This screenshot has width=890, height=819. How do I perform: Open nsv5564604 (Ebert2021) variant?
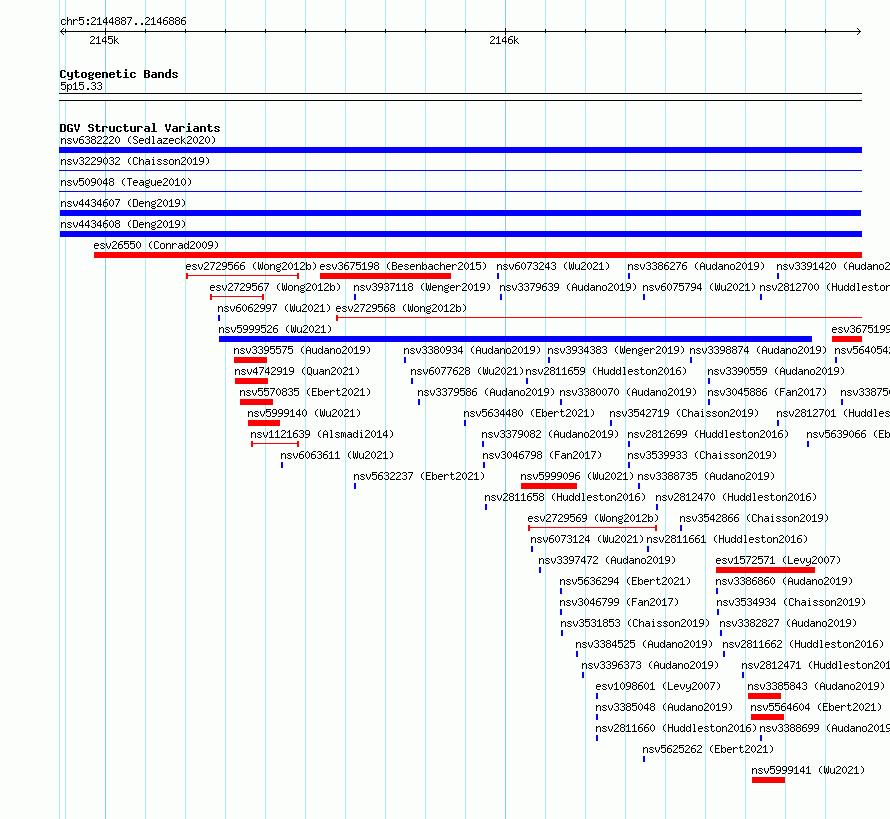[816, 707]
